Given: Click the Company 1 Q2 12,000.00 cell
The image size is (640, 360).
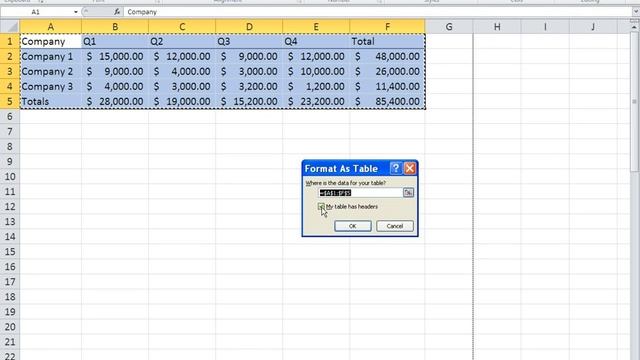Looking at the screenshot, I should tap(182, 56).
